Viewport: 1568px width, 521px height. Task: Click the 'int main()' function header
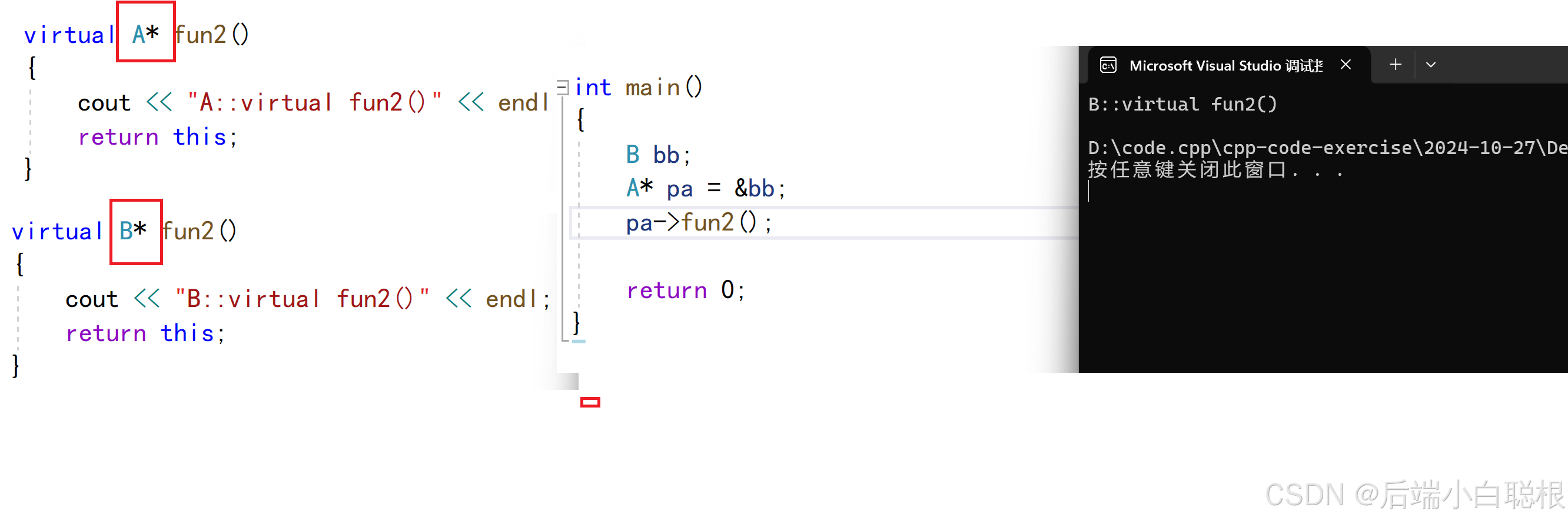639,88
